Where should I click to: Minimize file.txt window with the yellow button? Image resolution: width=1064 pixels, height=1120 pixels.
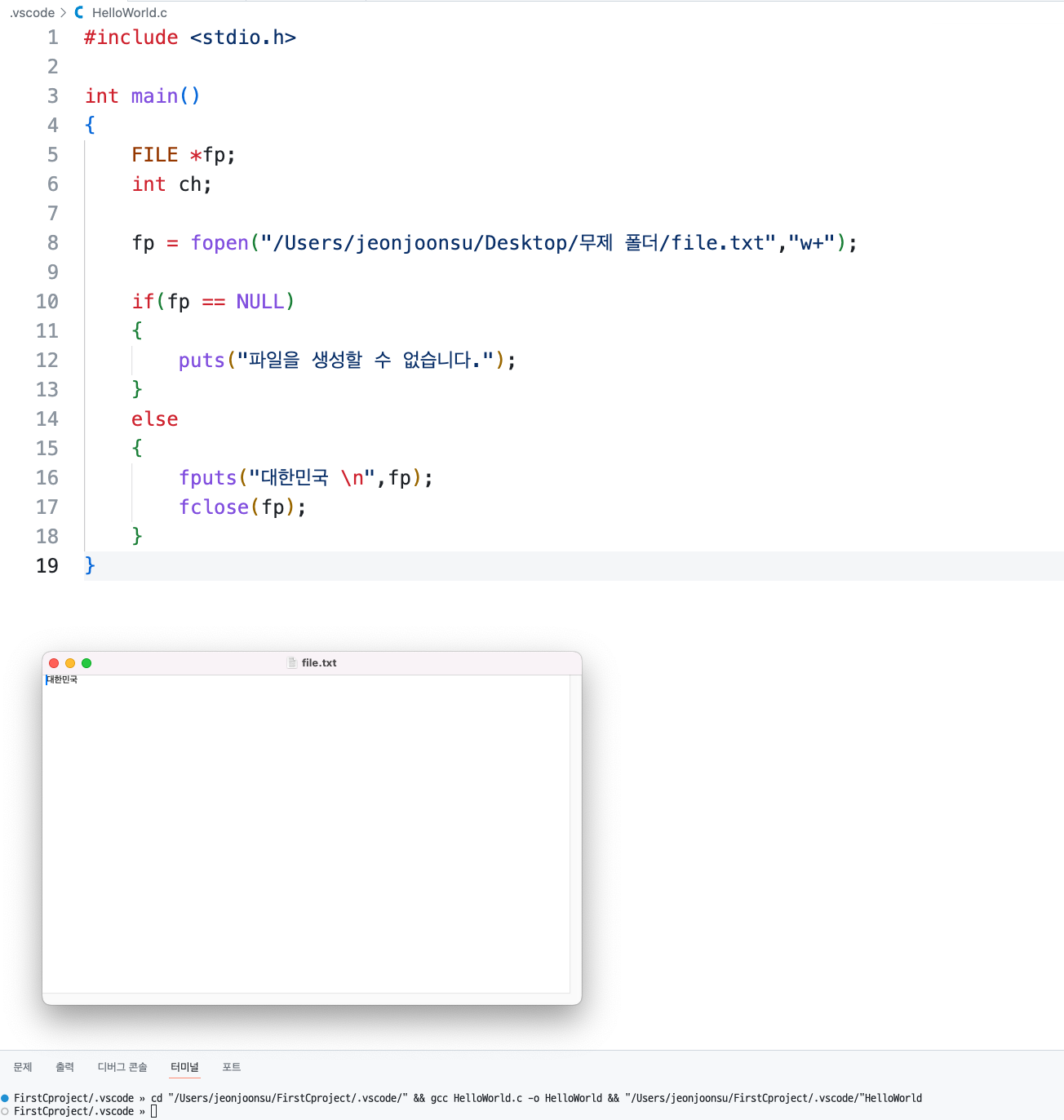(70, 663)
